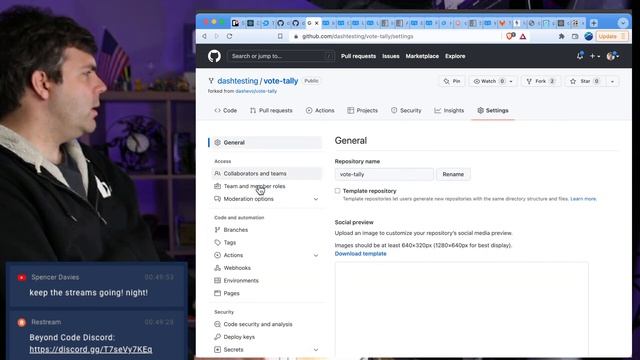This screenshot has width=640, height=360.
Task: Open Issues in top navigation
Action: point(391,56)
